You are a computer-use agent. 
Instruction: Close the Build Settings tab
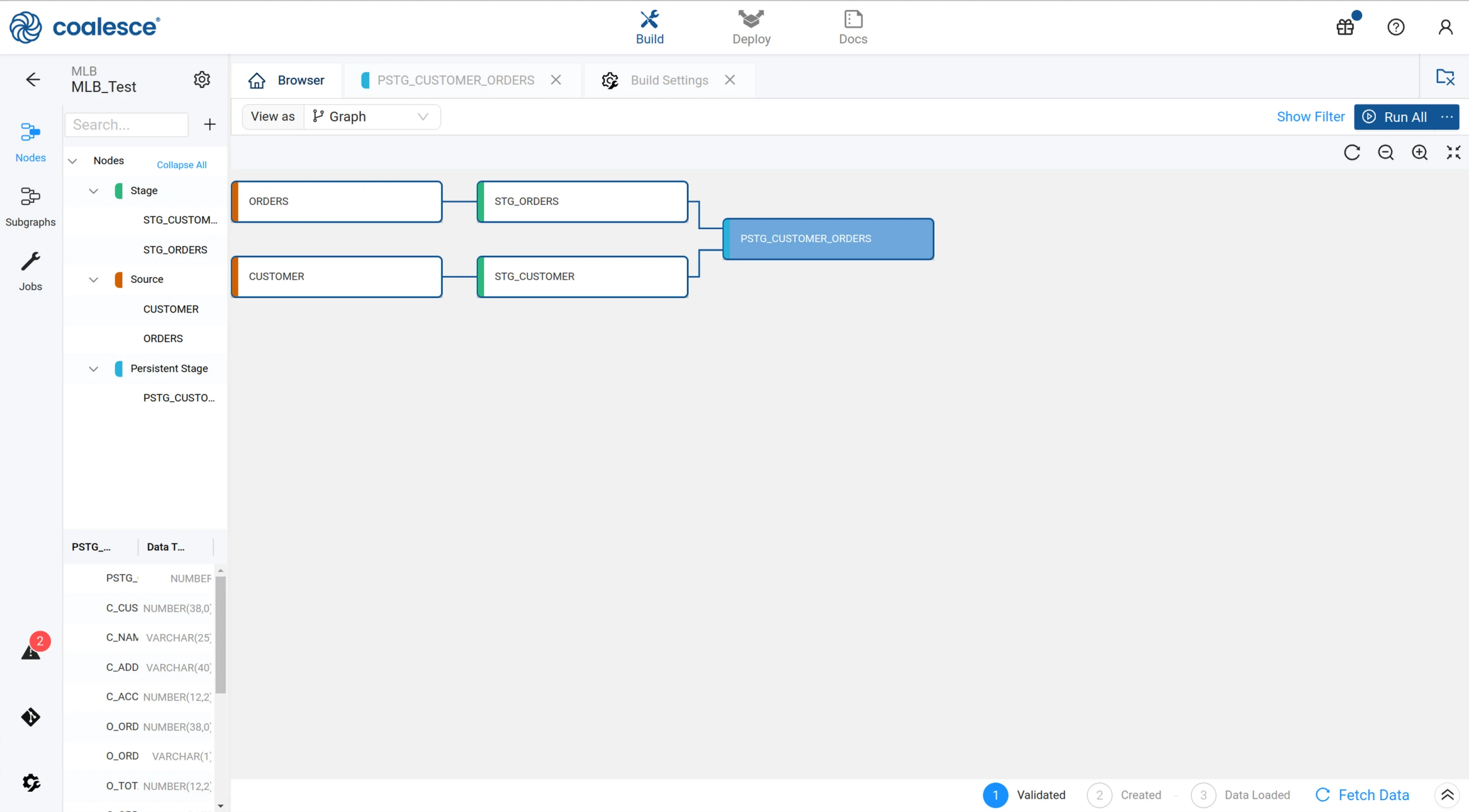tap(729, 80)
